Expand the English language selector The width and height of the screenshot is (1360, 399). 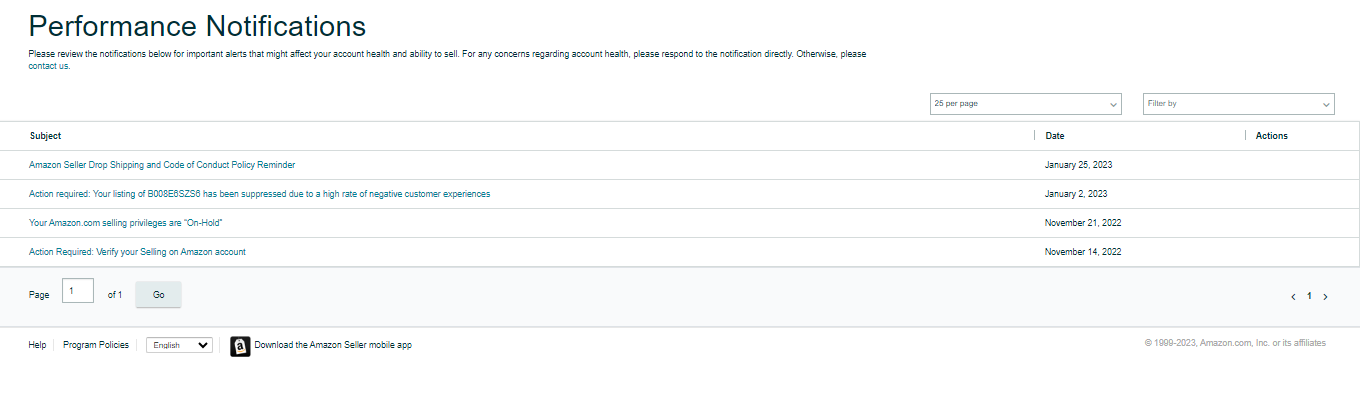180,345
